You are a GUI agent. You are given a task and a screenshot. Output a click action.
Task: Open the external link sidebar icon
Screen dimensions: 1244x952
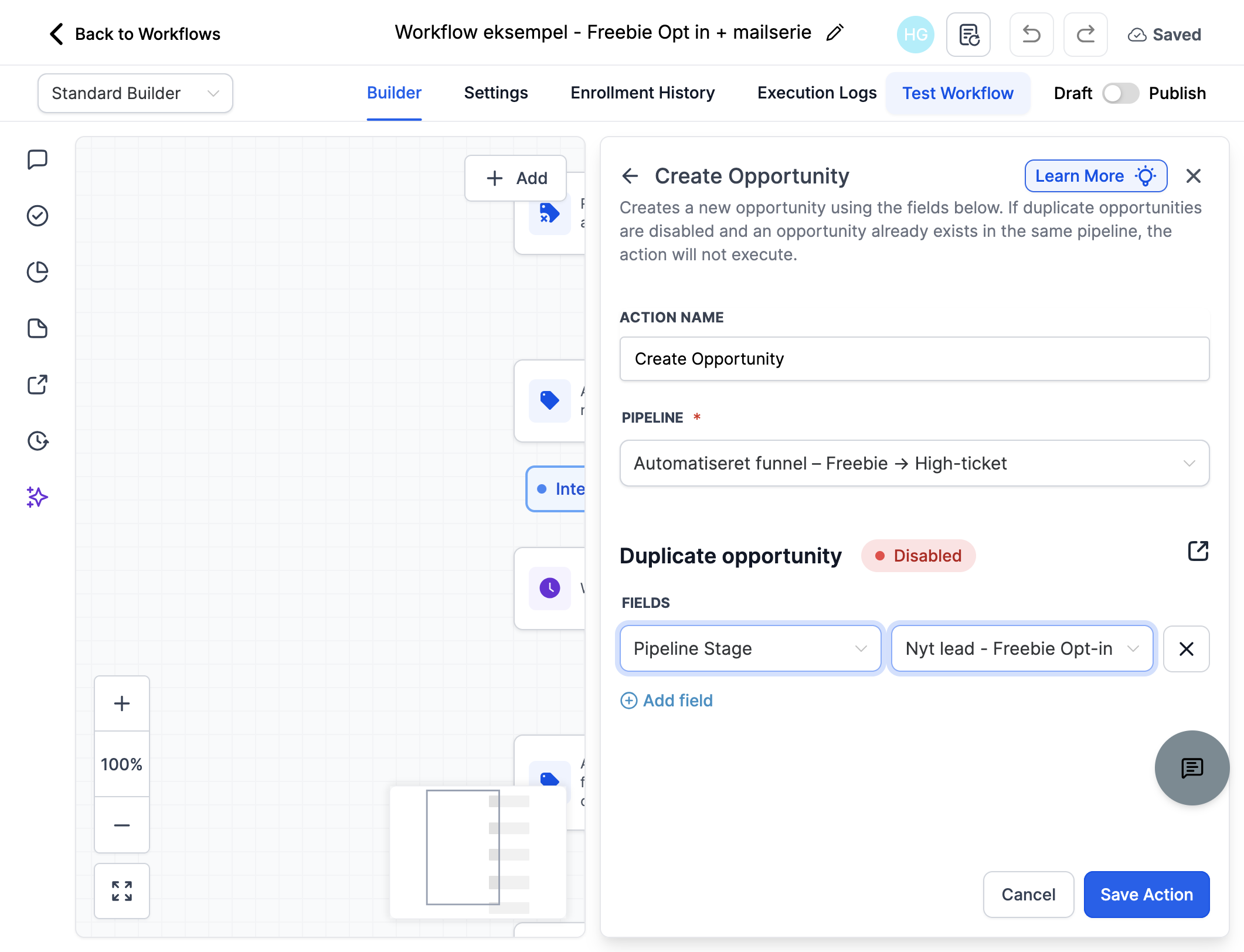[38, 385]
